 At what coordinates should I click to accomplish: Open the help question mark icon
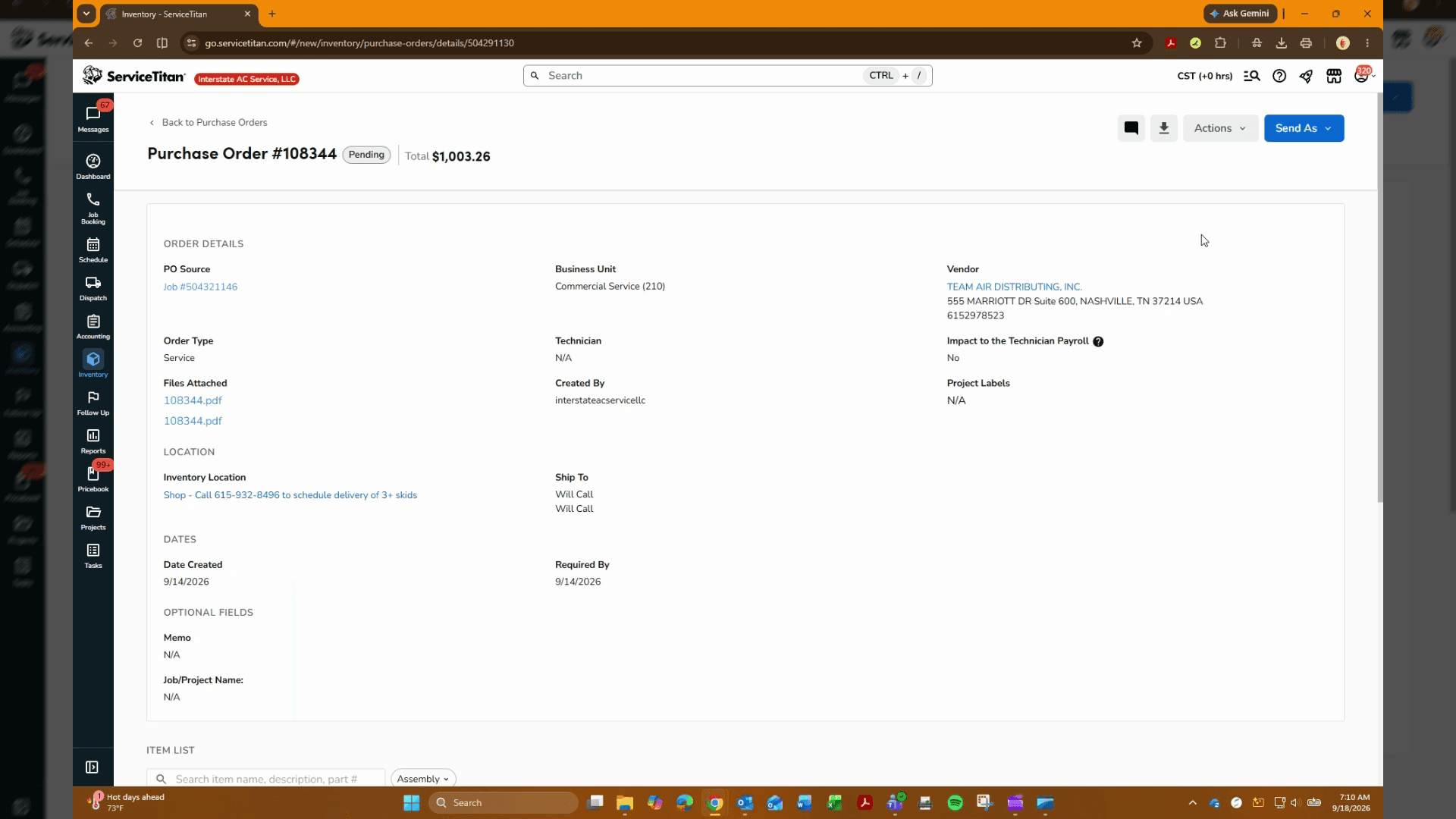point(1279,76)
